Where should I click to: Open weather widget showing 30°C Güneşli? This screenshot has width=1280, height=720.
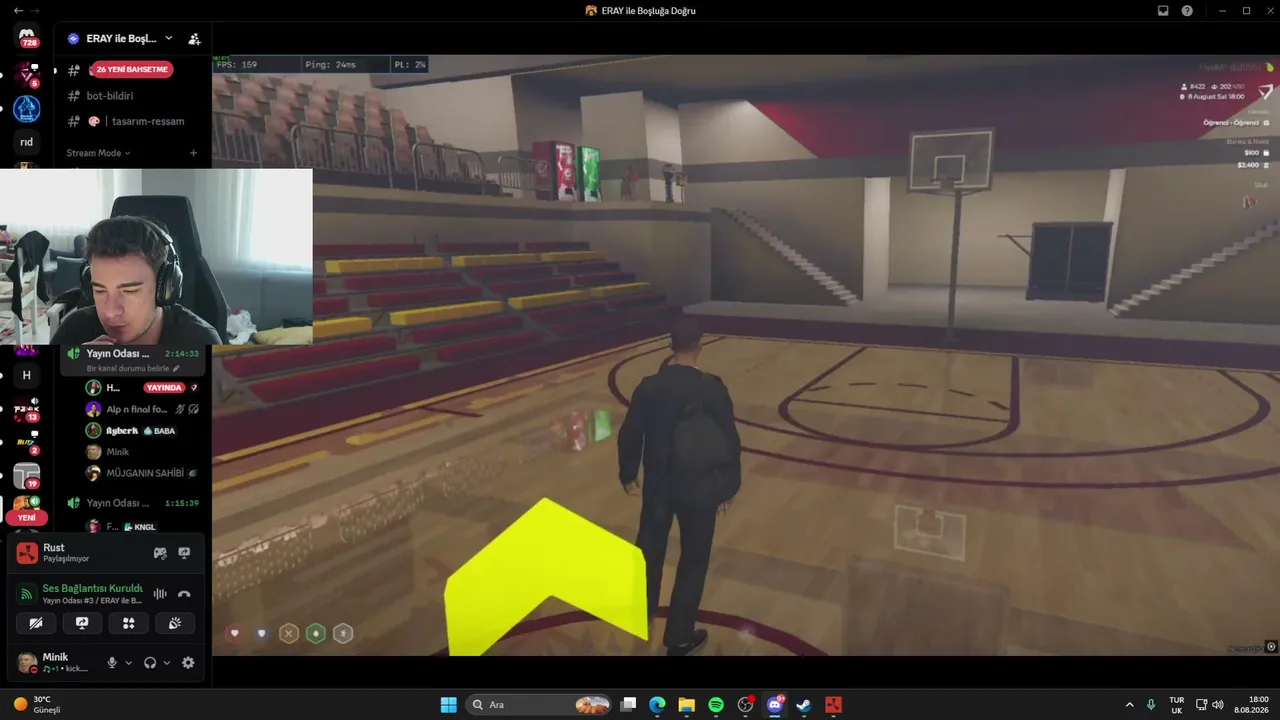(x=39, y=705)
